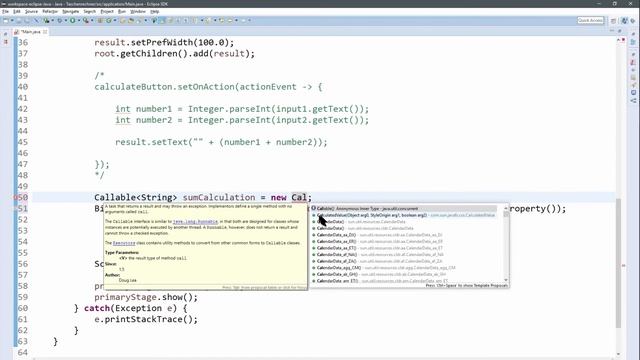Open the Debug dropdown arrow
This screenshot has width=640, height=360.
pyautogui.click(x=65, y=20)
